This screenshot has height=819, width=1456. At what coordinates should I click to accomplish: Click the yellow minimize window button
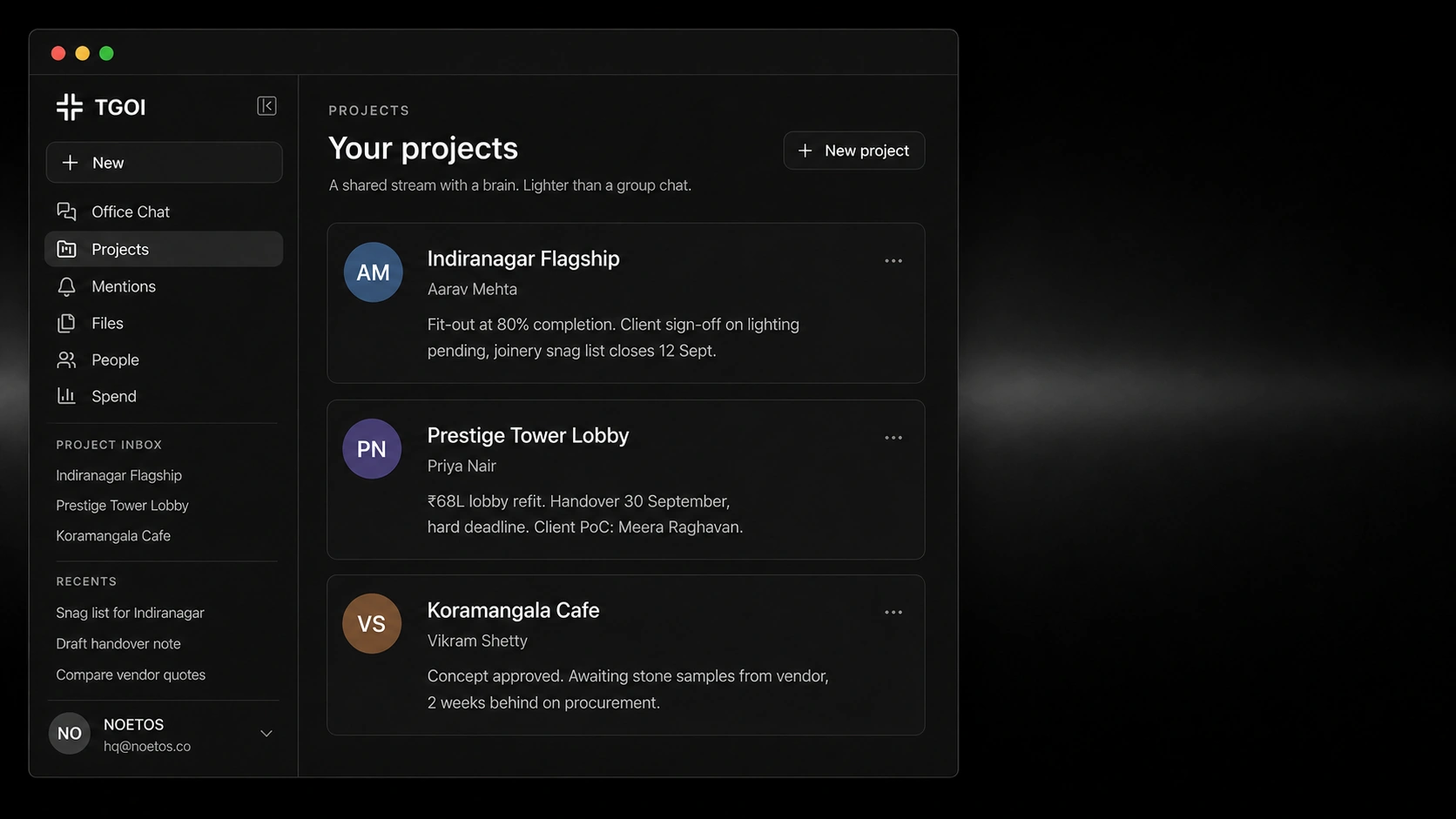[x=83, y=53]
